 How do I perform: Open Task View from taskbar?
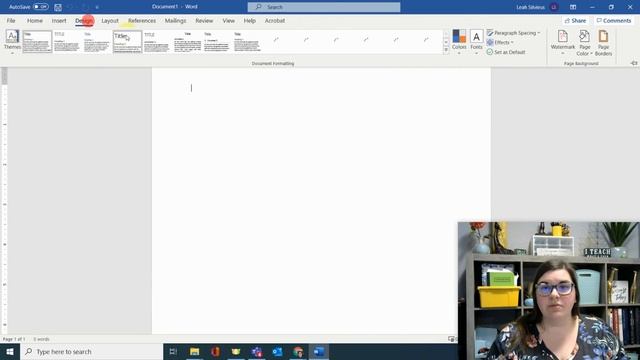[173, 351]
